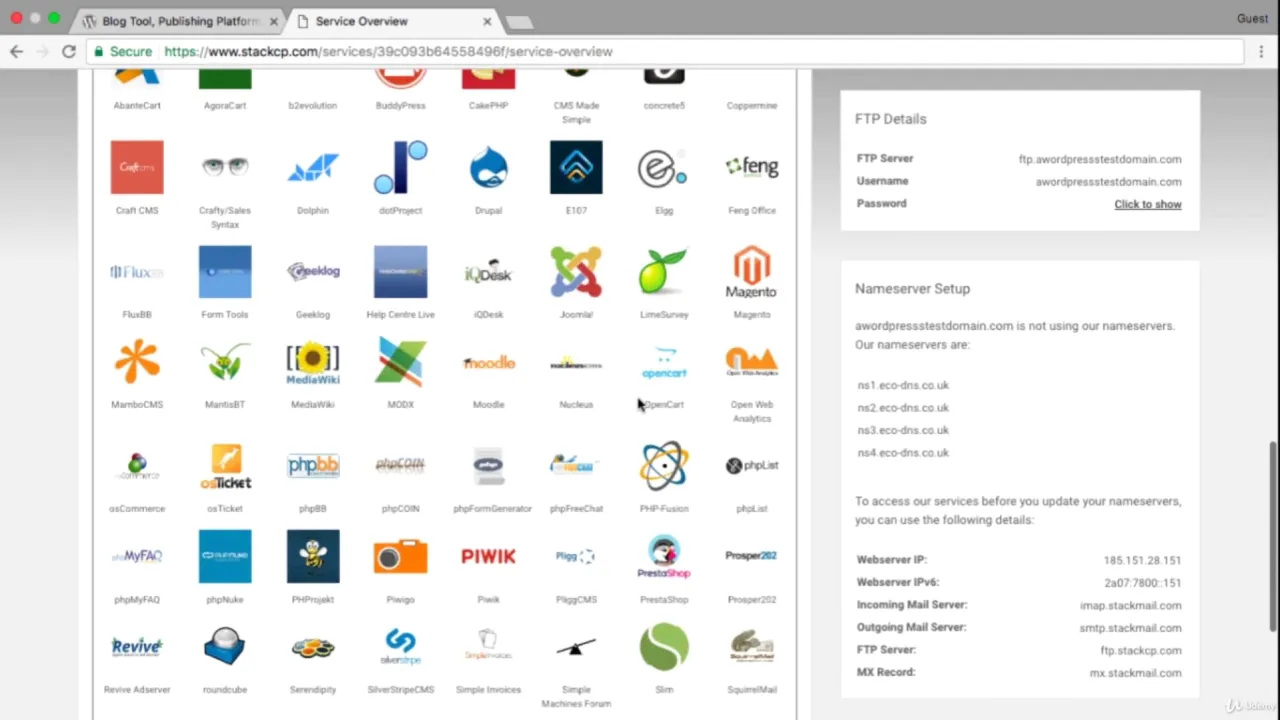Select the MantisBT icon
Screen dimensions: 1280x720
click(225, 362)
